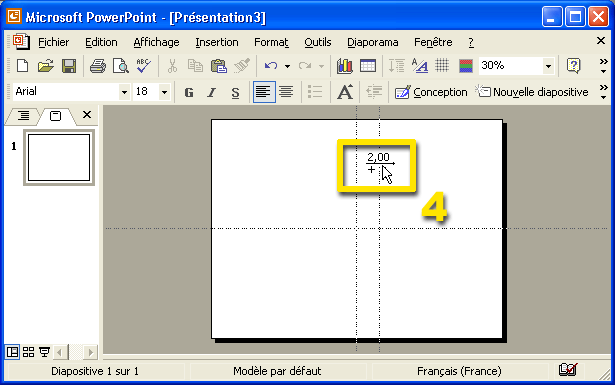Click the Undo arrow icon

271,66
